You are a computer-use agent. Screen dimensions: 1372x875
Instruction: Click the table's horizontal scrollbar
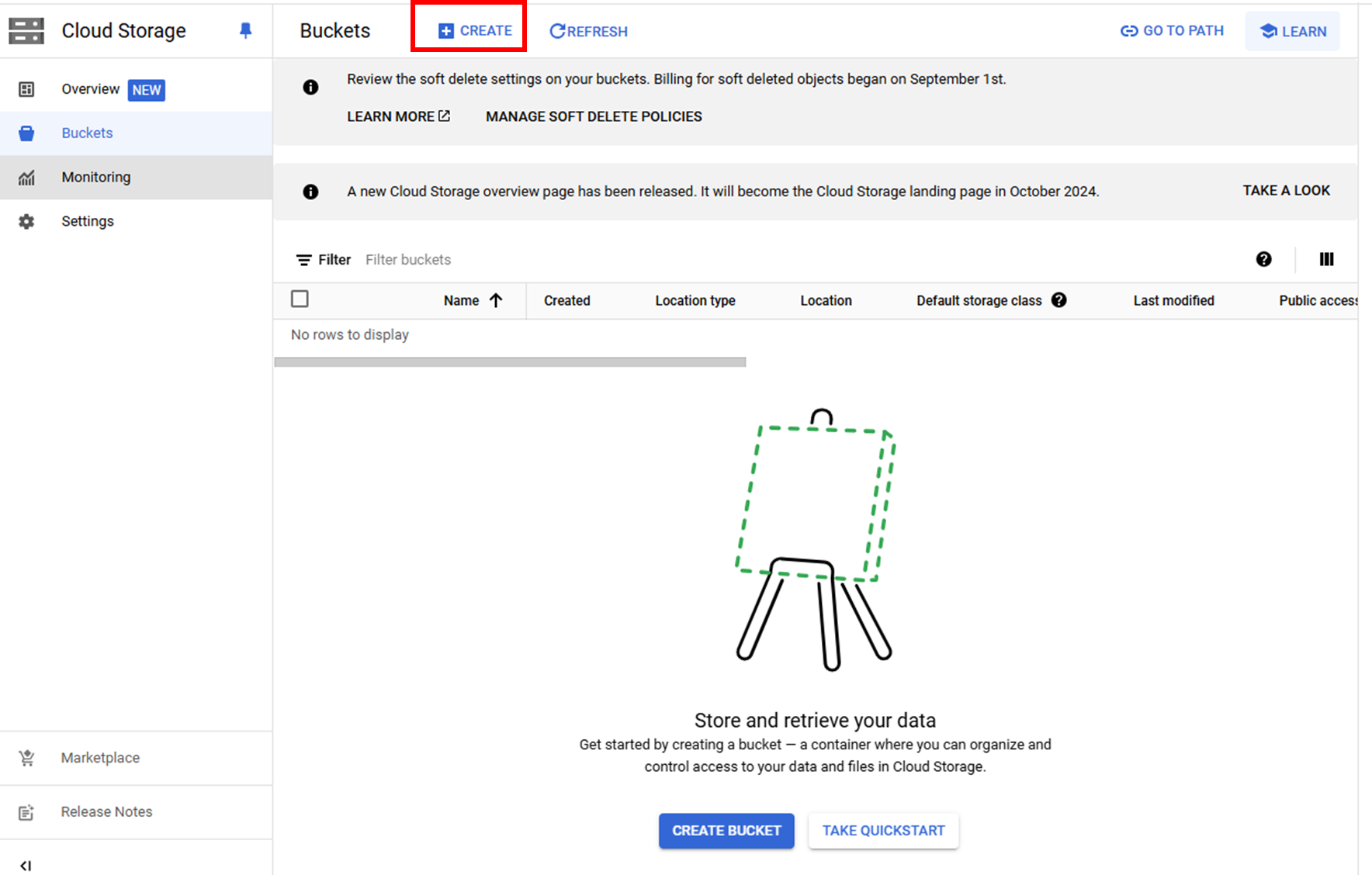pyautogui.click(x=510, y=362)
